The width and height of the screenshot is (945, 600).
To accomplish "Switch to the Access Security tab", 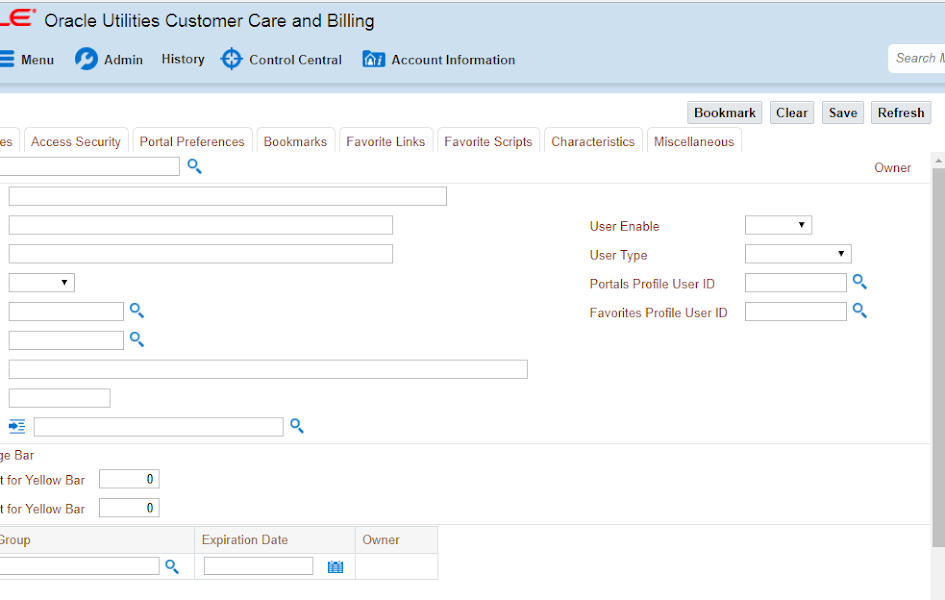I will click(76, 141).
